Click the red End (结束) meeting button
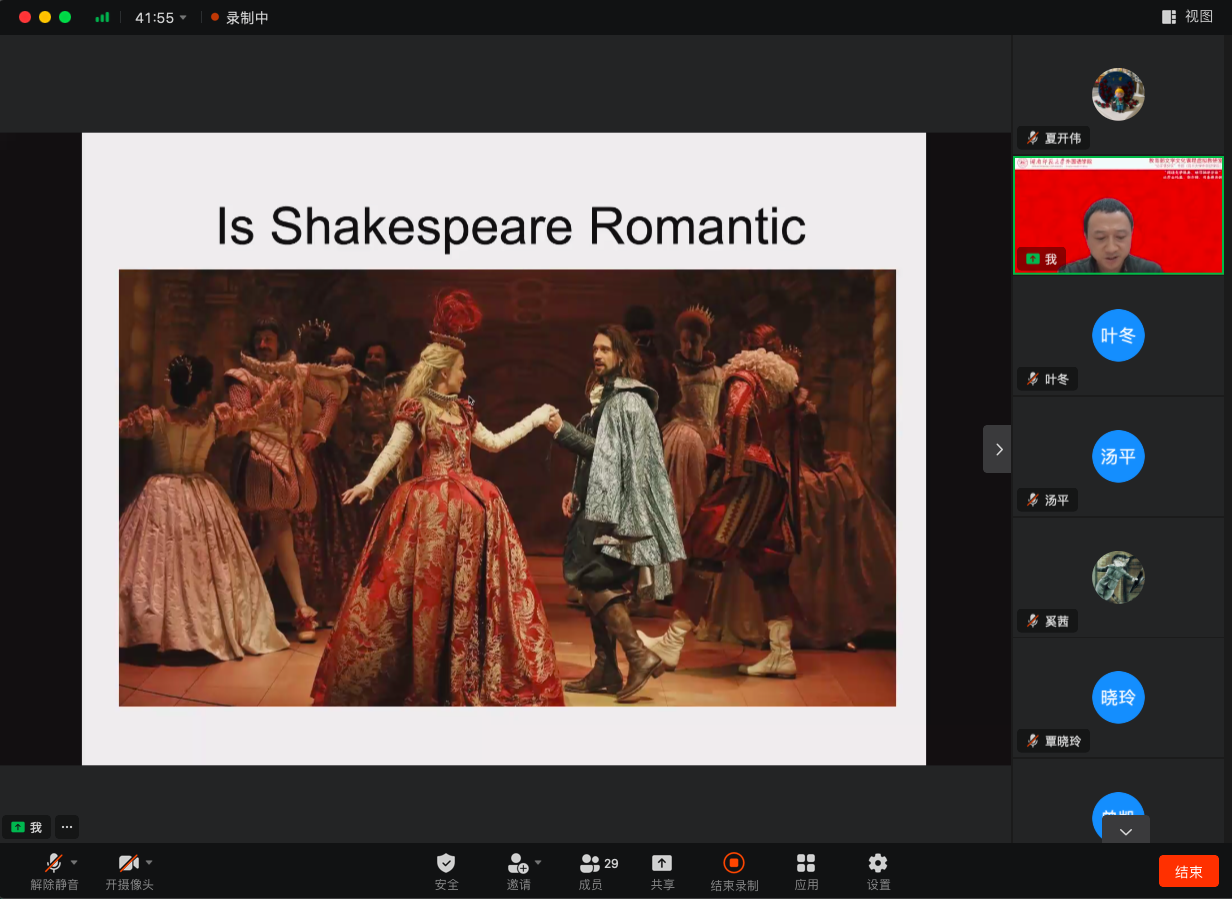 [x=1188, y=871]
